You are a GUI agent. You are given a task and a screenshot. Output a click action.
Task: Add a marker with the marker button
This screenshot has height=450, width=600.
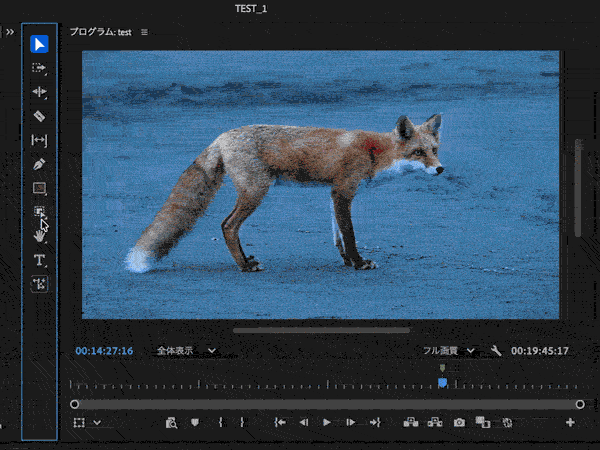[195, 422]
